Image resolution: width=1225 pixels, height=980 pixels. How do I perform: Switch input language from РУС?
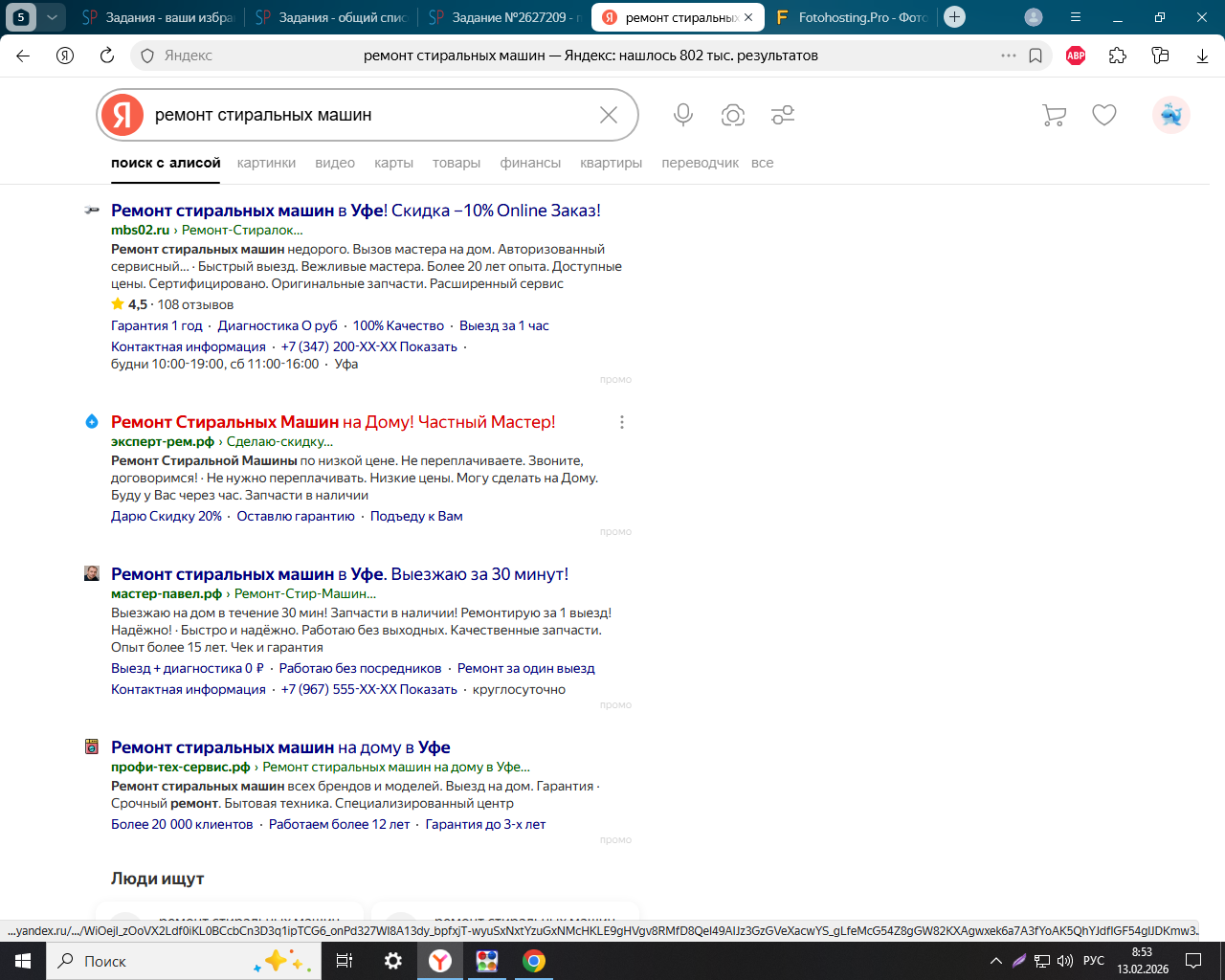[1094, 961]
